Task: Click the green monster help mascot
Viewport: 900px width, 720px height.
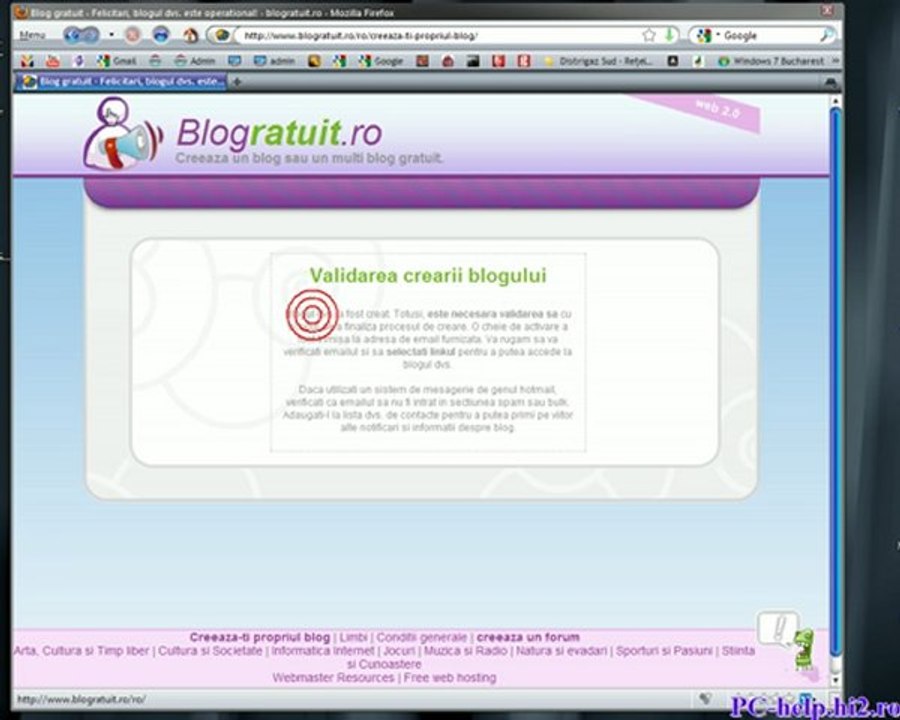Action: [804, 650]
